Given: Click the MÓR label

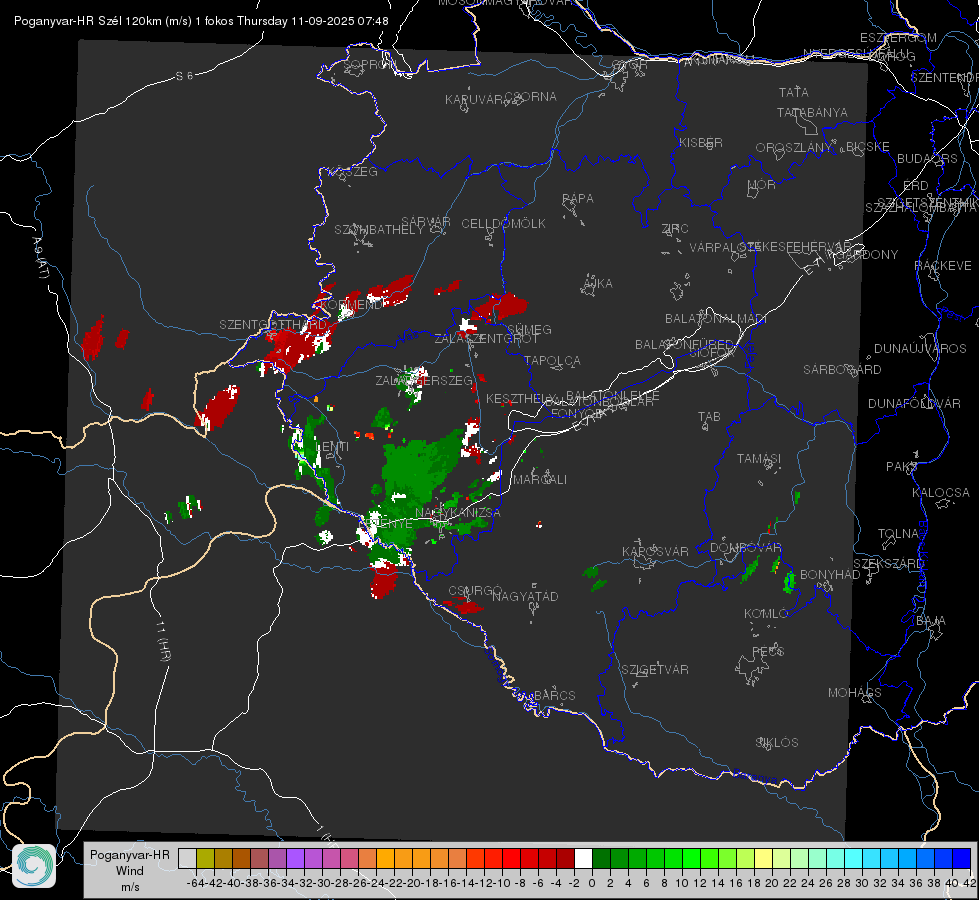Looking at the screenshot, I should [762, 184].
